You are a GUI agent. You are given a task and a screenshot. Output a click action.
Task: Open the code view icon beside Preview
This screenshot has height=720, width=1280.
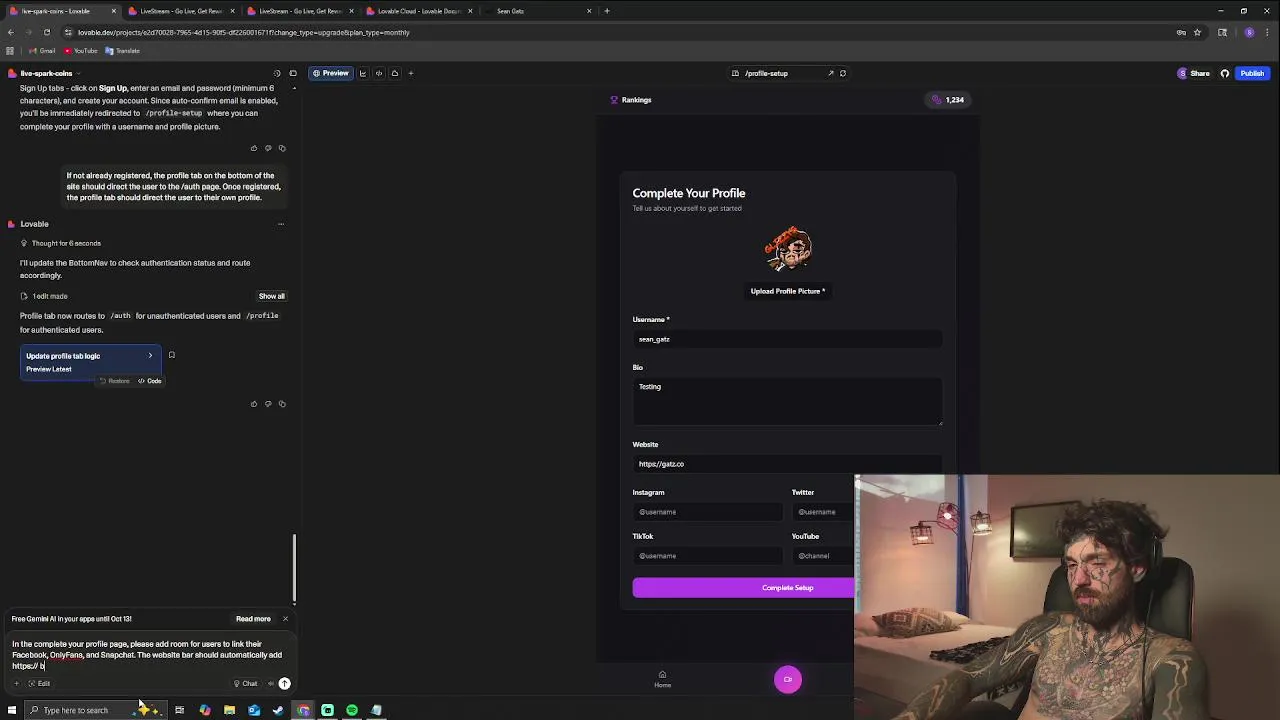[378, 73]
